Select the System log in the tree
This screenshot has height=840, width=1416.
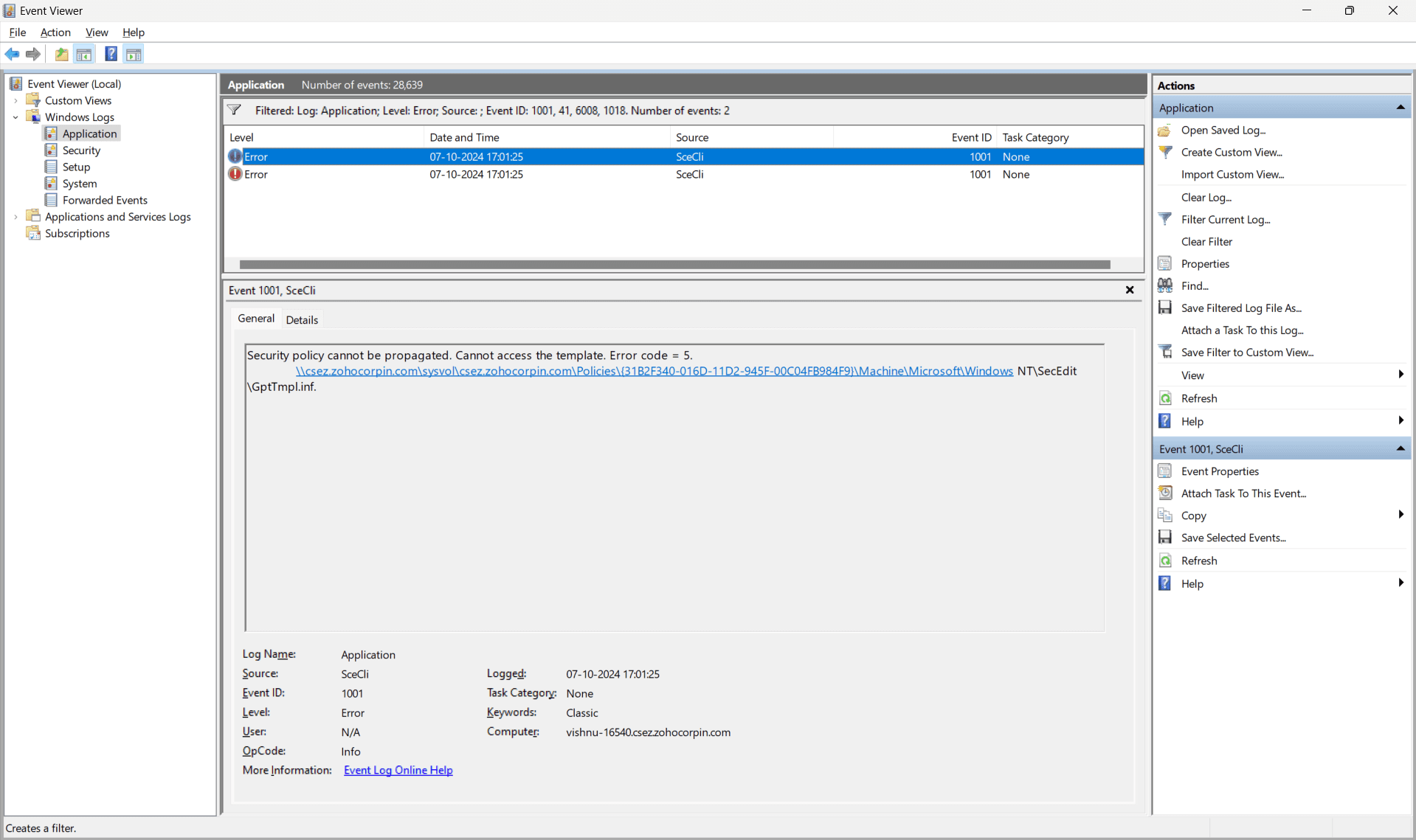80,184
